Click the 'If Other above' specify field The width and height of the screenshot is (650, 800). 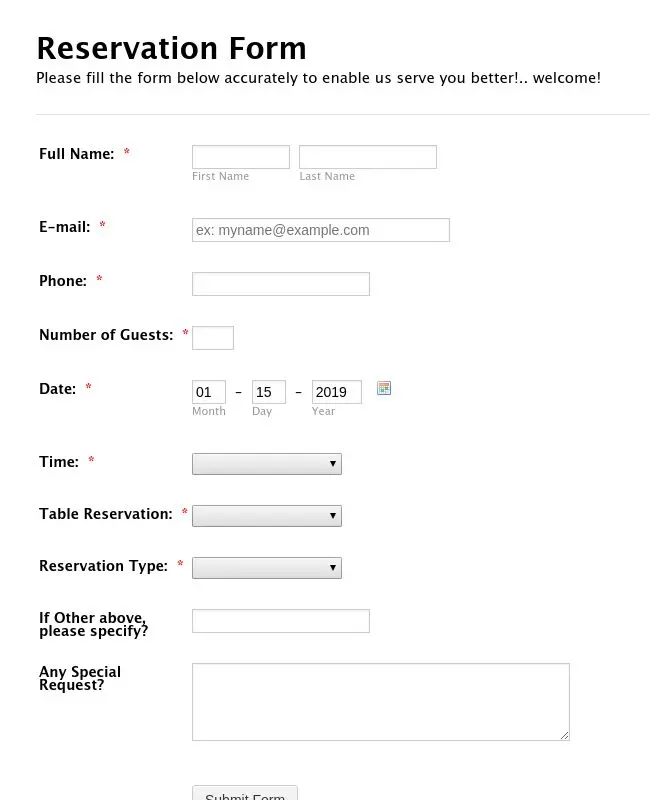281,621
